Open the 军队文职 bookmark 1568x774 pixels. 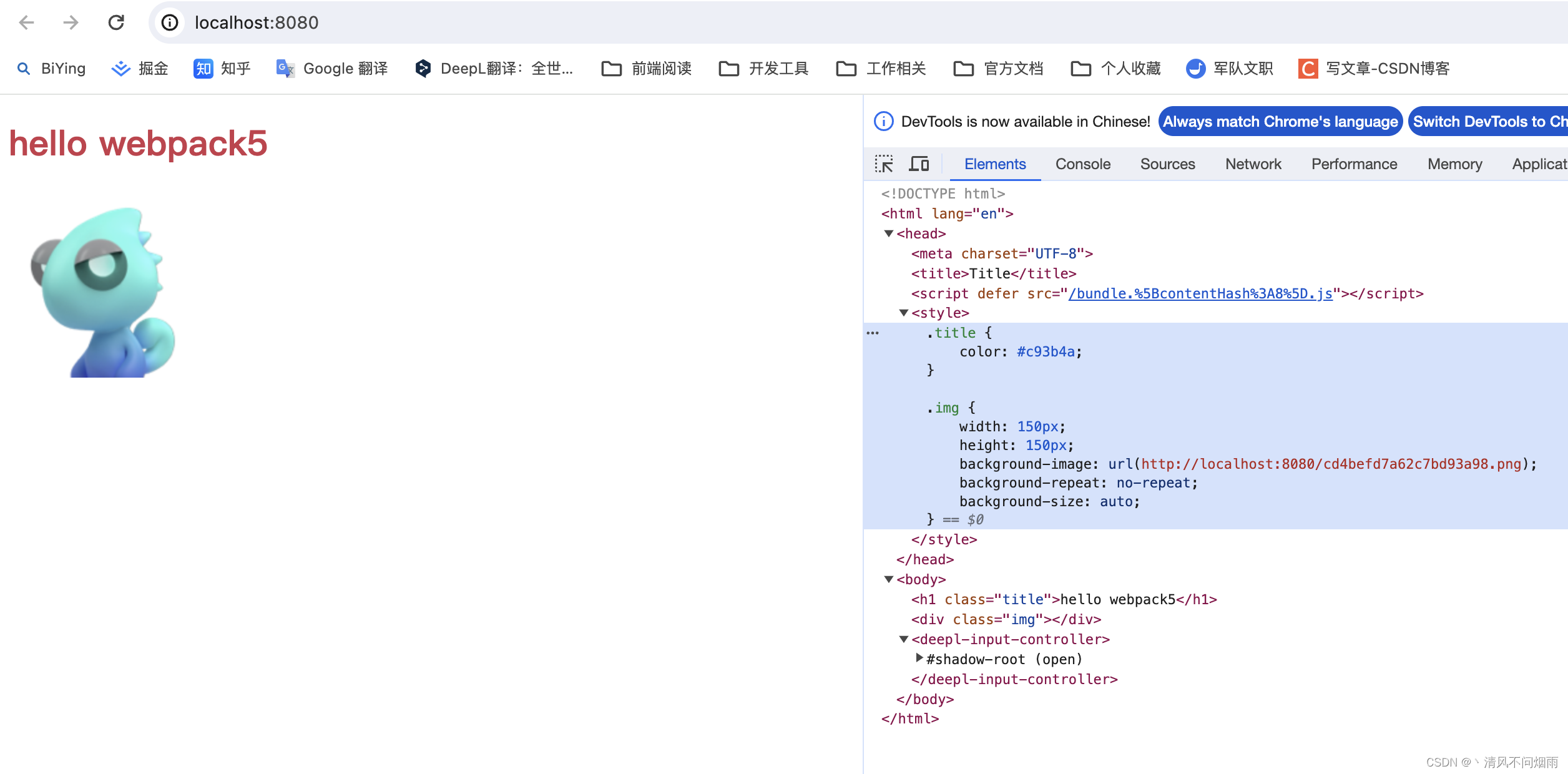(1230, 69)
